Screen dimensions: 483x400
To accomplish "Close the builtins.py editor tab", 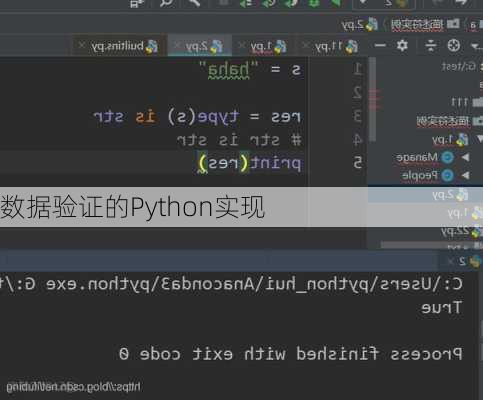I will click(x=82, y=45).
